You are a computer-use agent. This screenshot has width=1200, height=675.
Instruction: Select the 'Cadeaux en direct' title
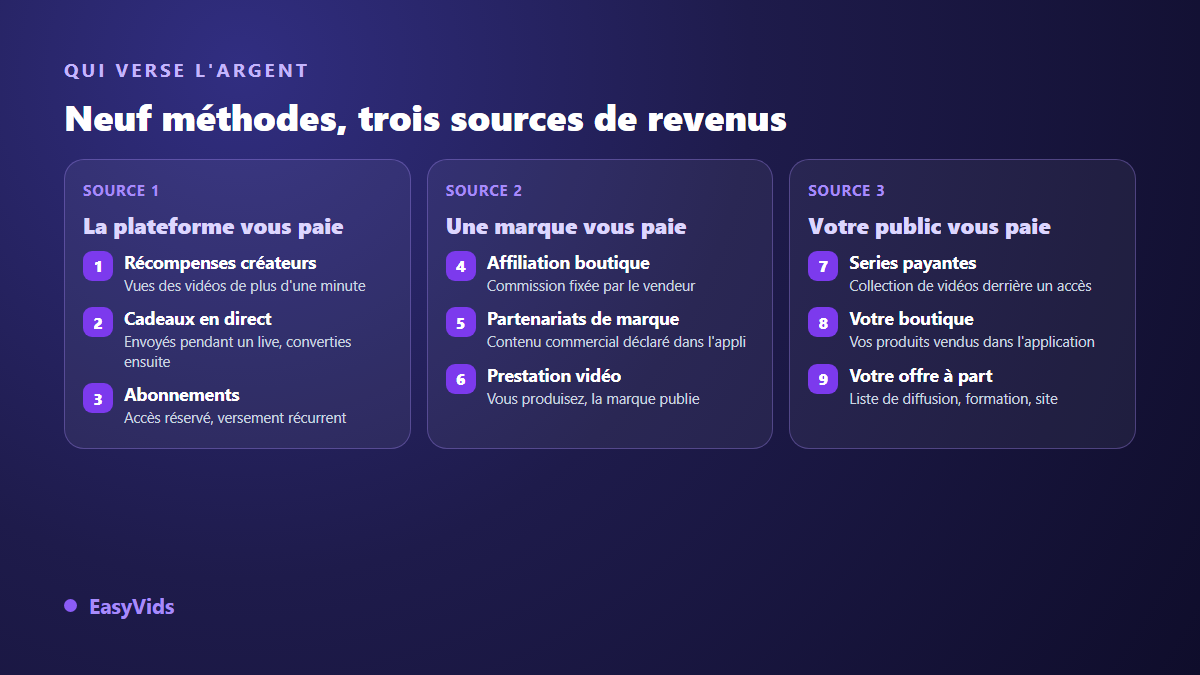point(198,319)
